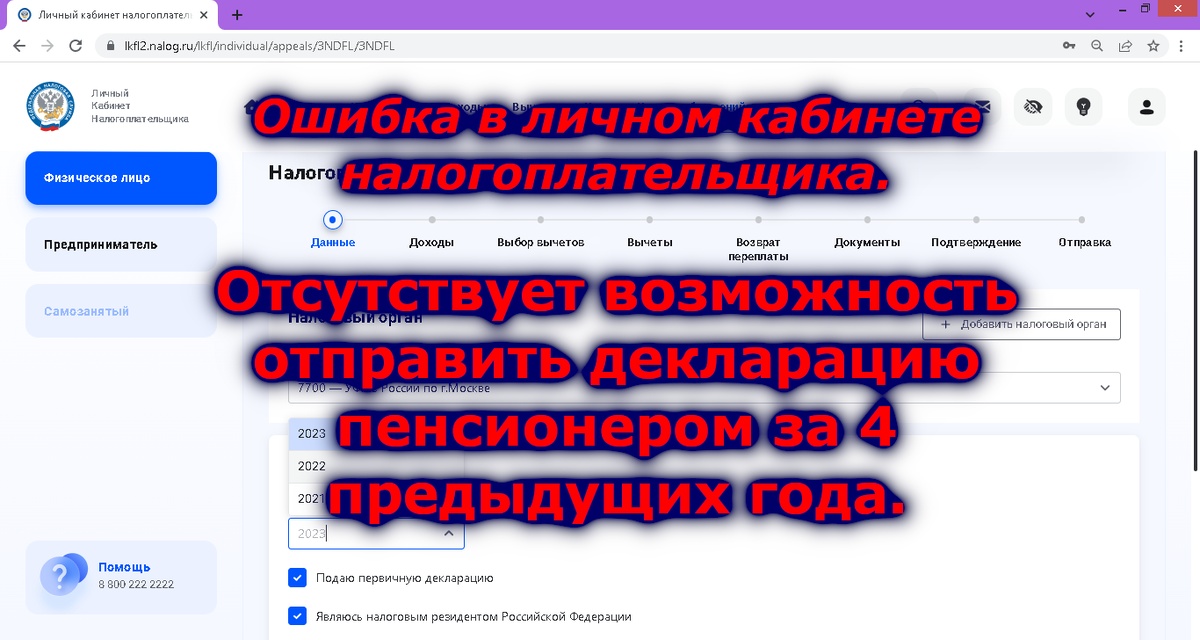This screenshot has height=640, width=1200.
Task: Click the Личный кабинет налогоплательщика logo
Action: [50, 107]
